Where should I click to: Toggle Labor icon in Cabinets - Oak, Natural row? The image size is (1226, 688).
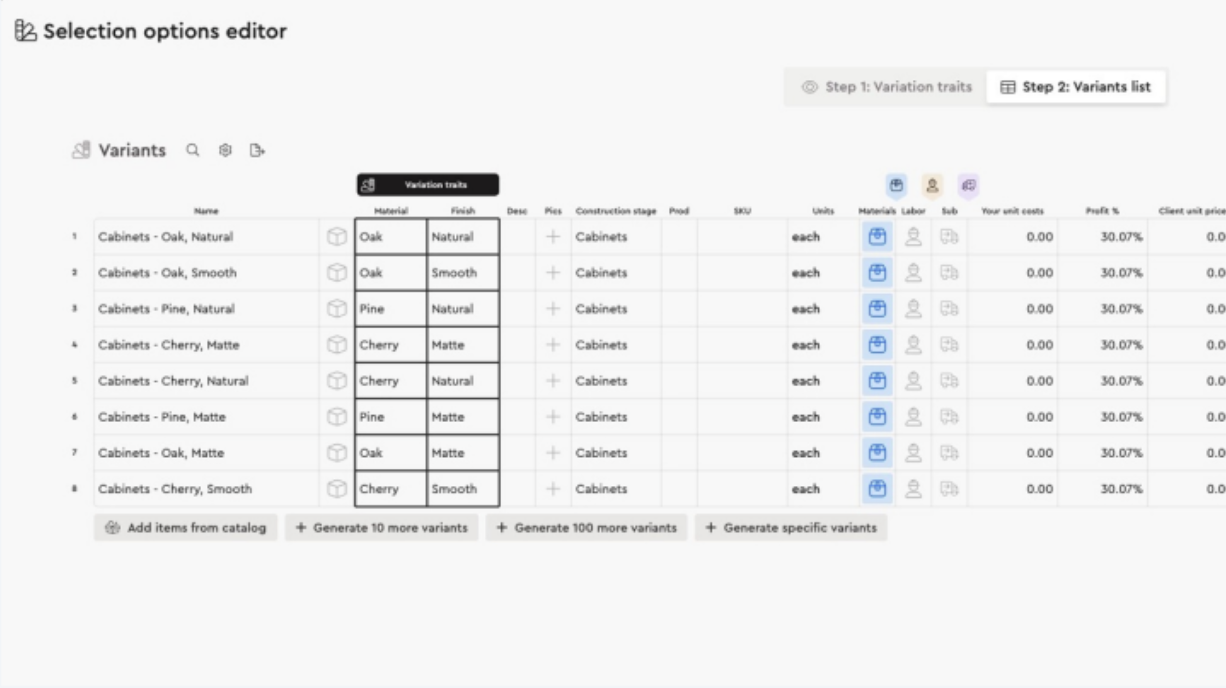tap(913, 237)
